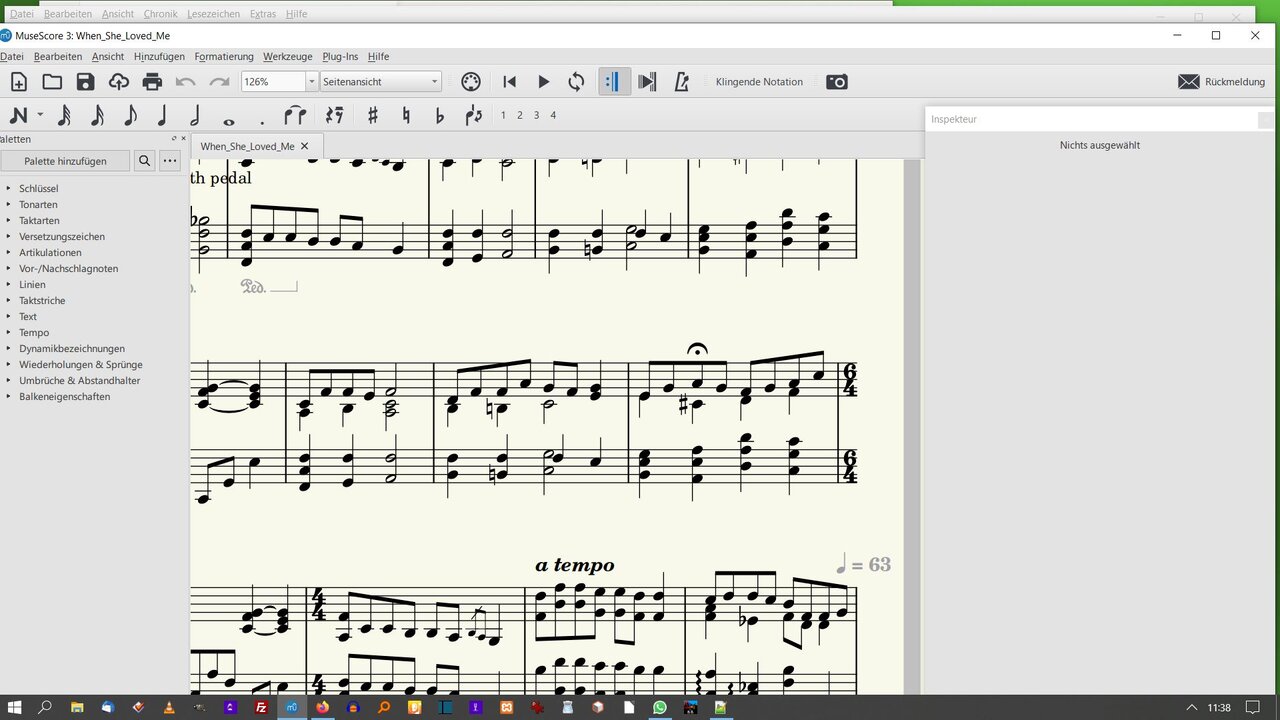Image resolution: width=1280 pixels, height=720 pixels.
Task: Open the Formatierung menu
Action: [x=224, y=57]
